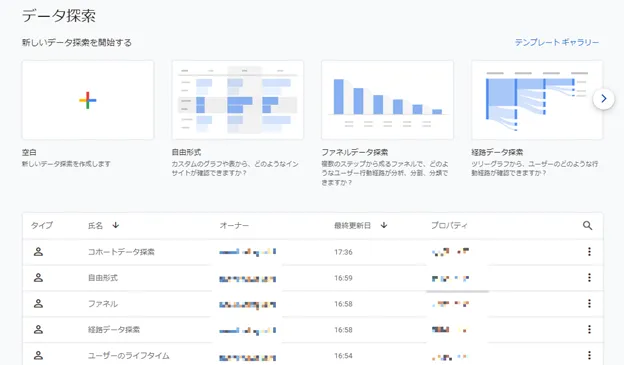This screenshot has height=365, width=624.
Task: Click the 16:59 update time
Action: click(x=343, y=278)
